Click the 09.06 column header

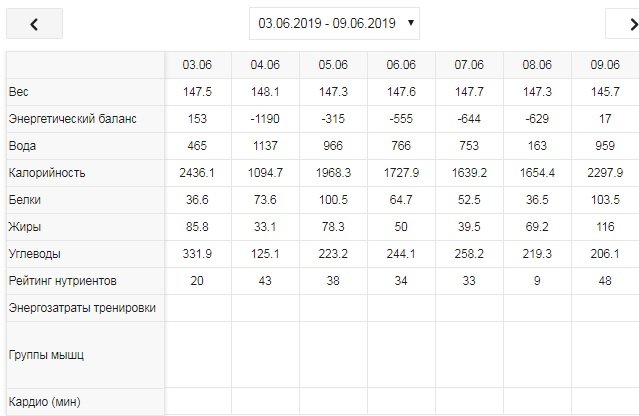(604, 65)
